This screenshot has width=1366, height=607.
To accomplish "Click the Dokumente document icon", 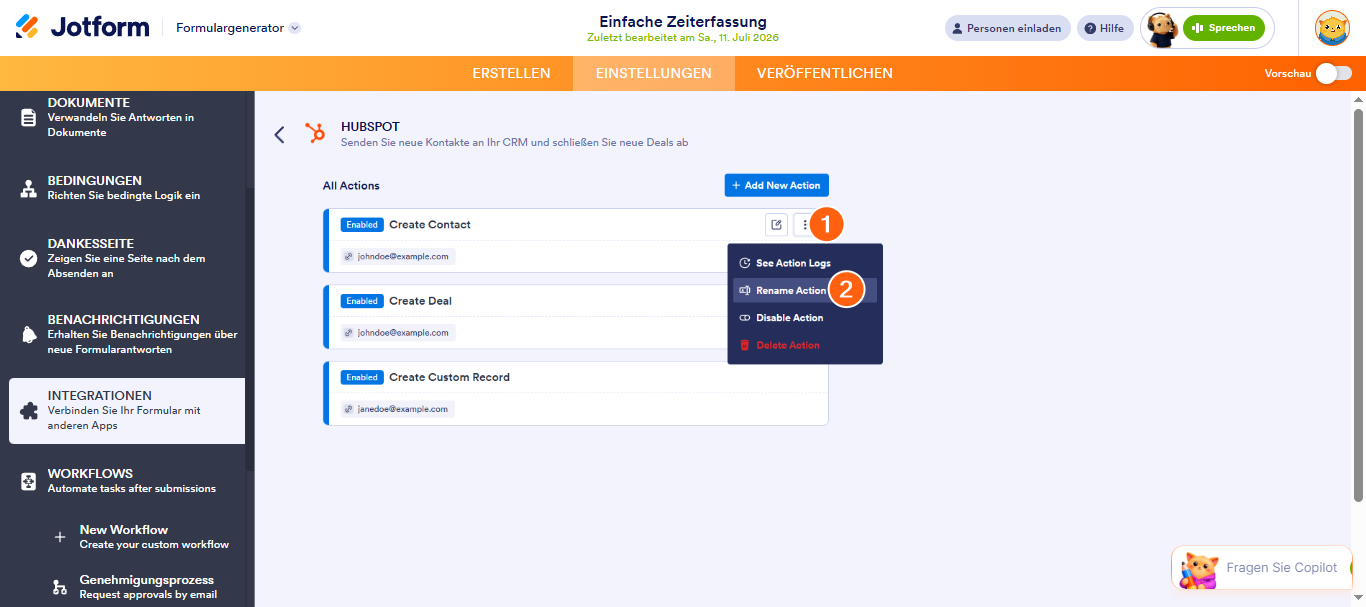I will tap(29, 117).
